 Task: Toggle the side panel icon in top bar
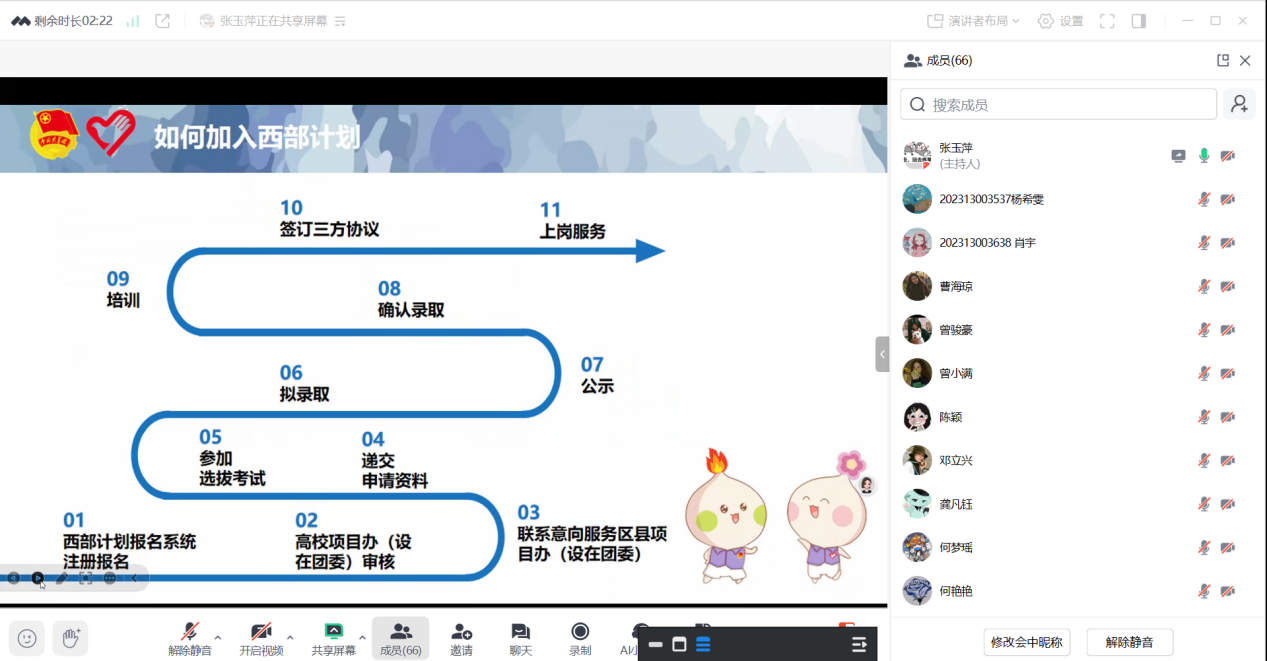click(x=1139, y=20)
